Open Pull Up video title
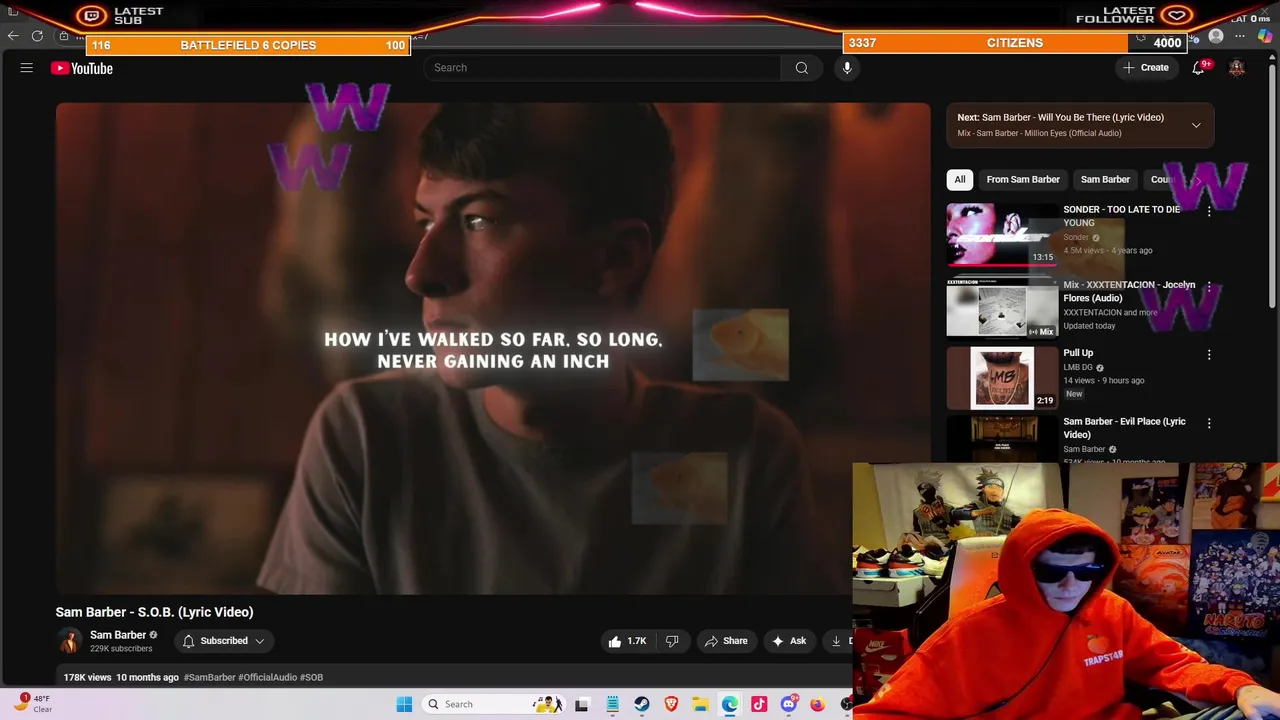This screenshot has height=720, width=1280. coord(1078,353)
